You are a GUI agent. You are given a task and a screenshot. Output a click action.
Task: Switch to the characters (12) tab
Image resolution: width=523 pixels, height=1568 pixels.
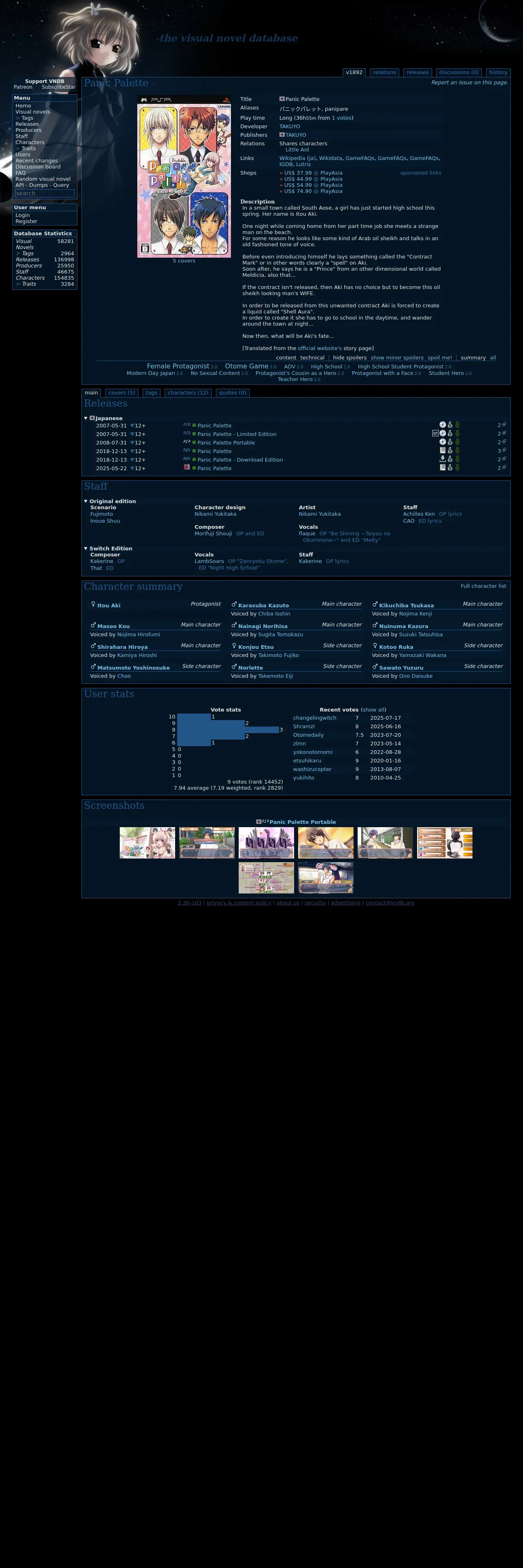pos(187,392)
